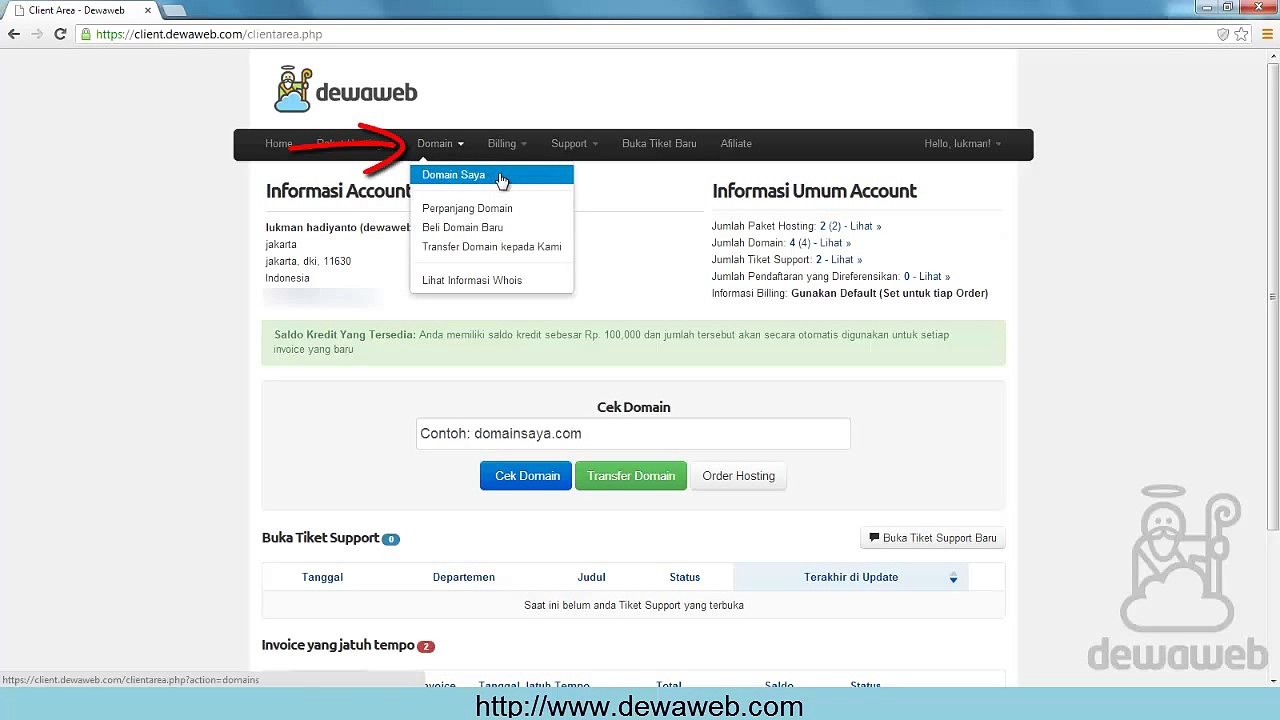Open Buka Tiket Baru in the navbar
1280x720 pixels.
click(659, 144)
